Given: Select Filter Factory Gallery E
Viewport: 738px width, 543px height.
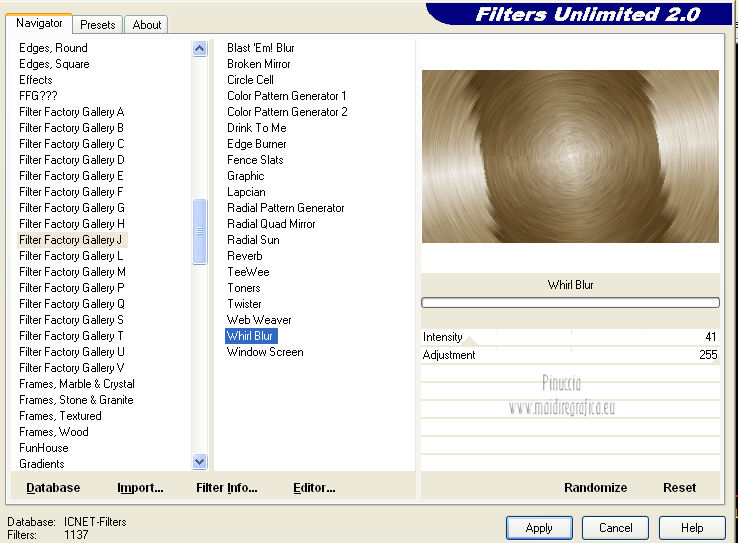Looking at the screenshot, I should pos(72,176).
